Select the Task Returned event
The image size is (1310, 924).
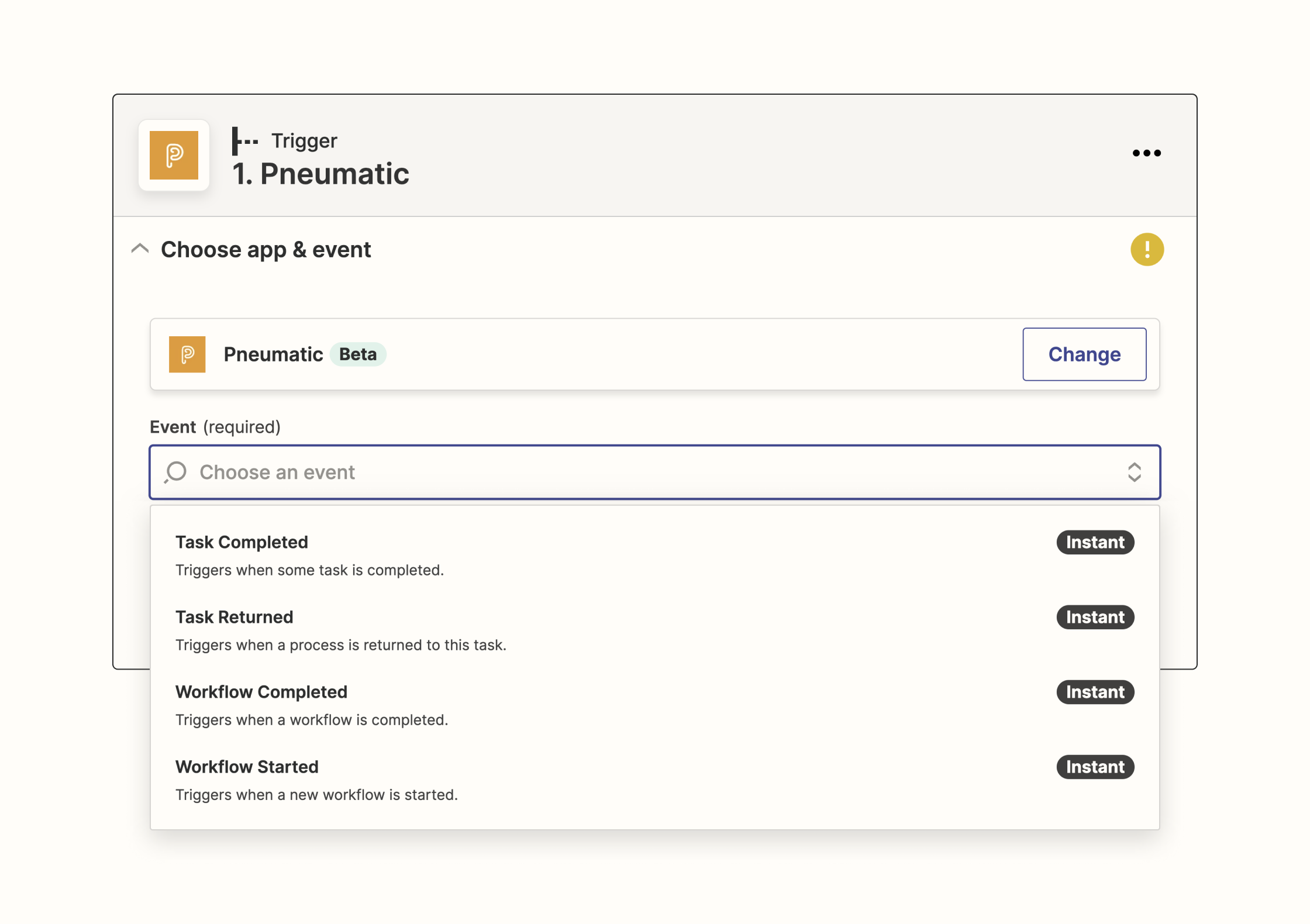pyautogui.click(x=655, y=630)
